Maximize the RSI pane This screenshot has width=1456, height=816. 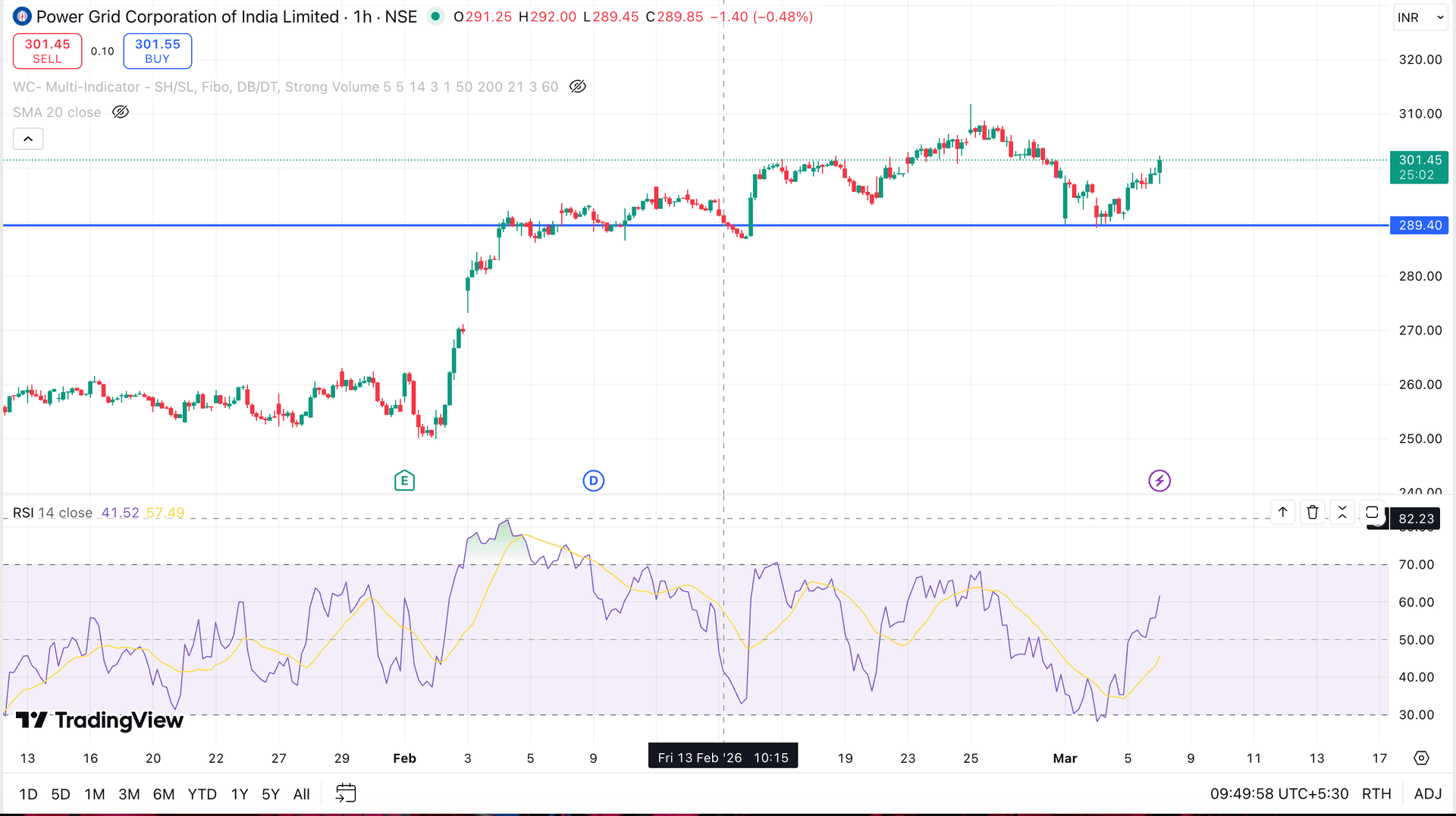pos(1372,513)
